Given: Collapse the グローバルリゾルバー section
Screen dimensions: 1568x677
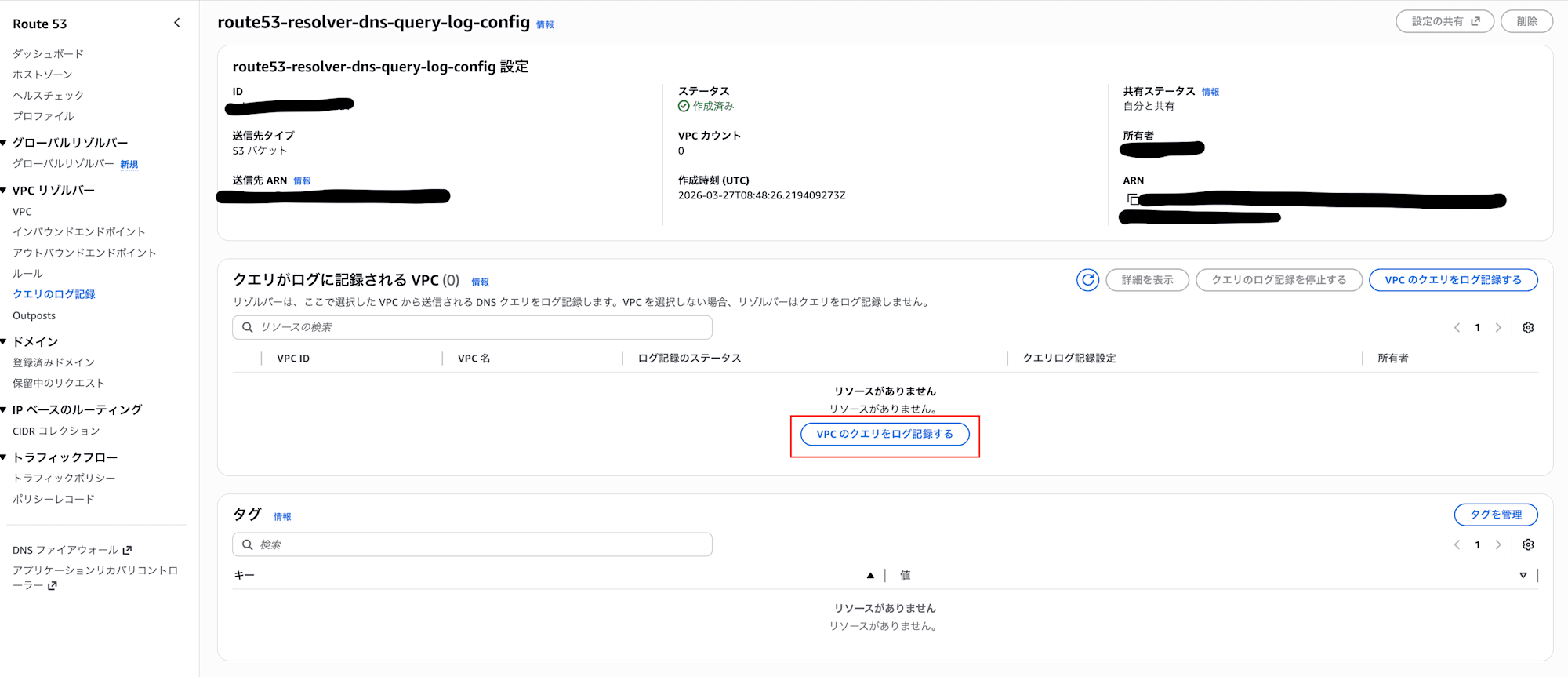Looking at the screenshot, I should (4, 143).
